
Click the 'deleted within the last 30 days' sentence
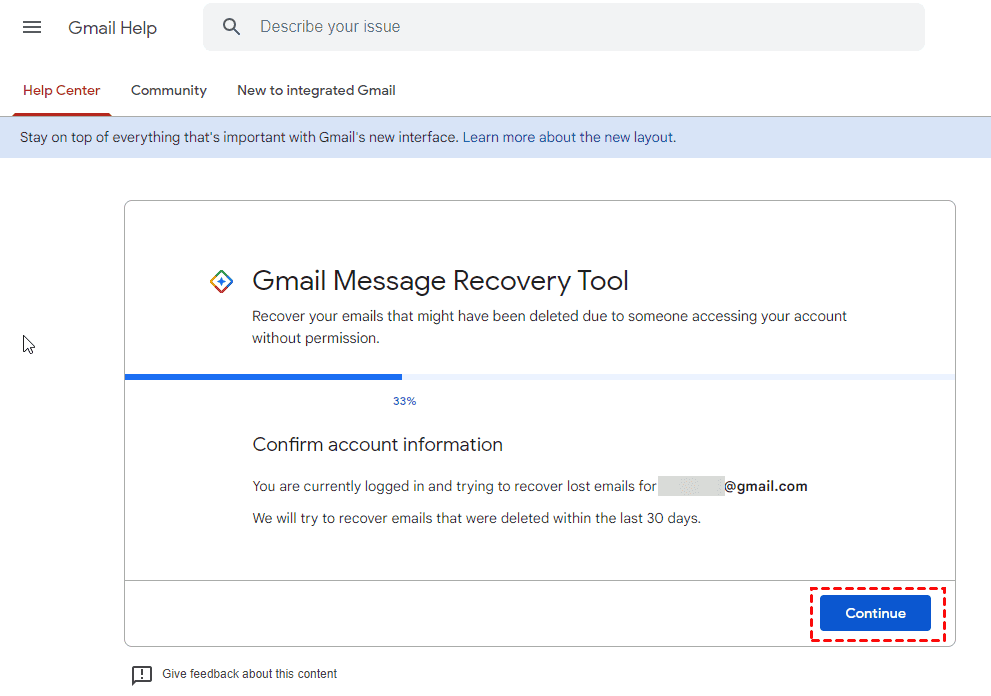[477, 518]
